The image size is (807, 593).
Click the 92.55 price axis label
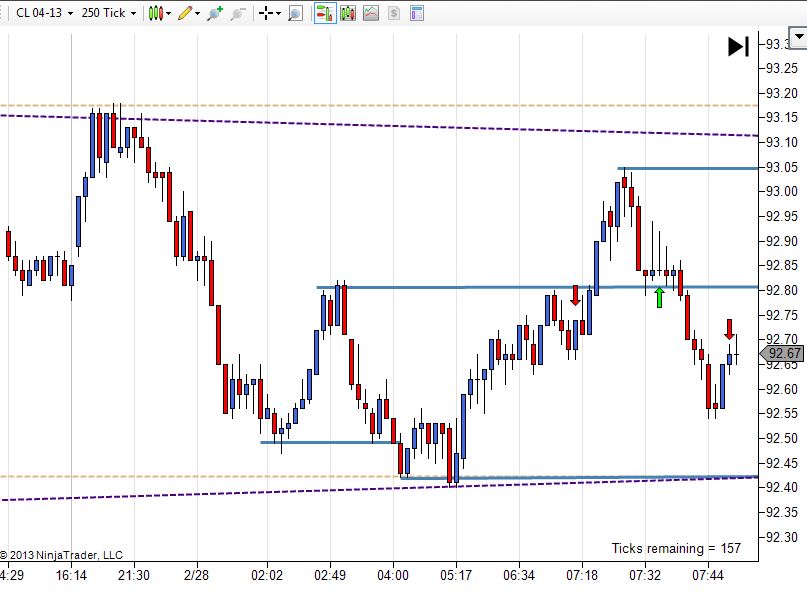(x=782, y=413)
